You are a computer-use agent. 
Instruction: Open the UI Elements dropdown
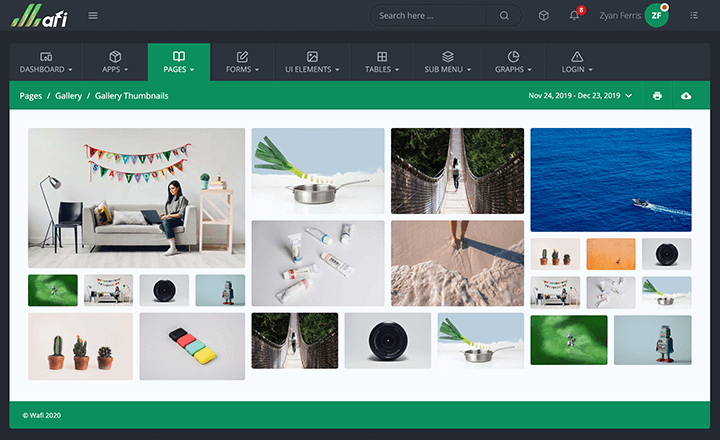pos(312,62)
